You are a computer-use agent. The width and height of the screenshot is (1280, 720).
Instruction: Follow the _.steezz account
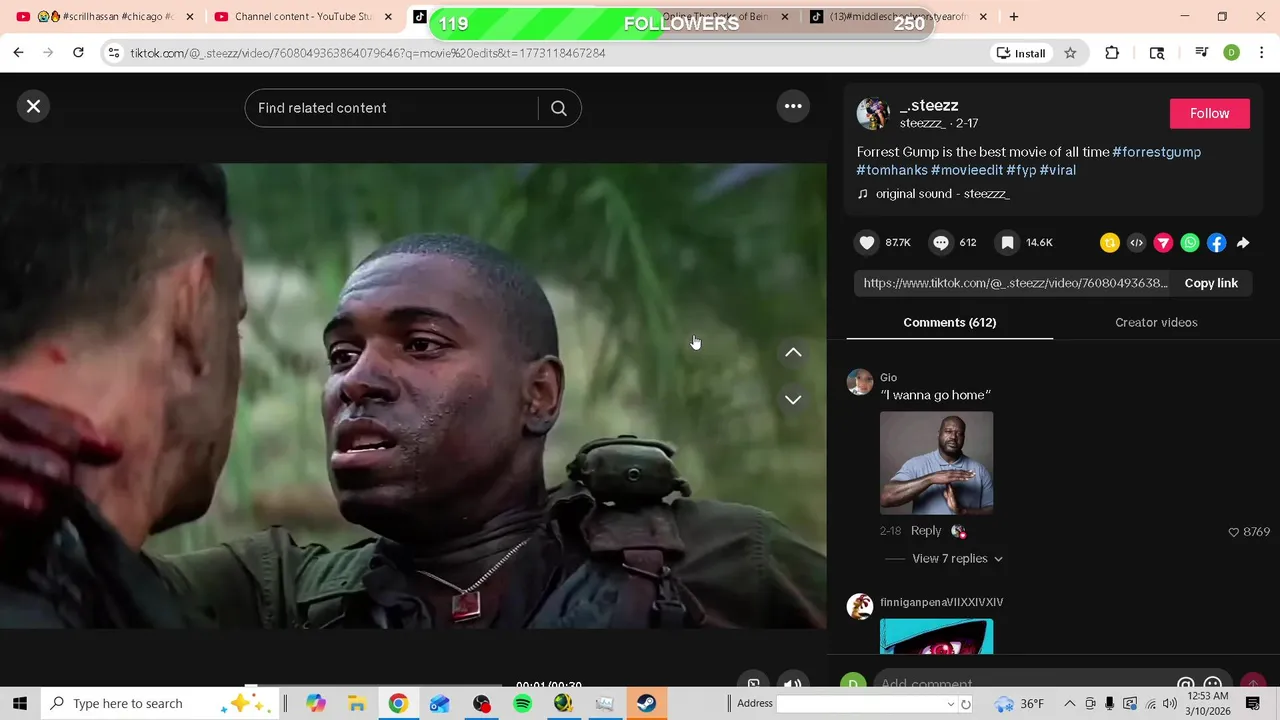1209,114
